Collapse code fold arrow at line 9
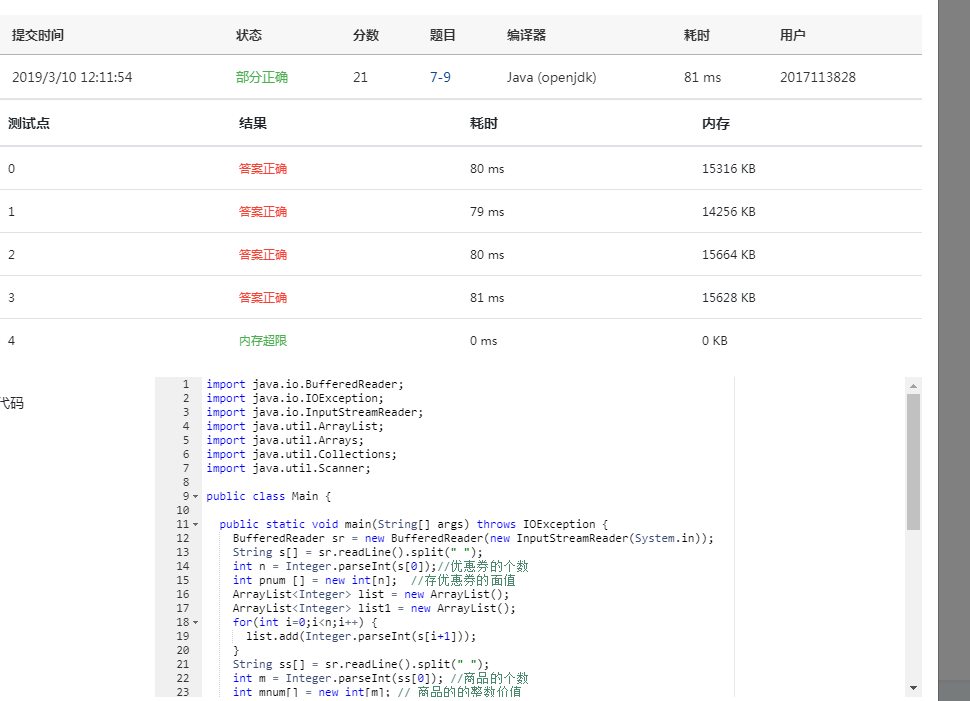Viewport: 970px width, 701px height. pos(195,496)
